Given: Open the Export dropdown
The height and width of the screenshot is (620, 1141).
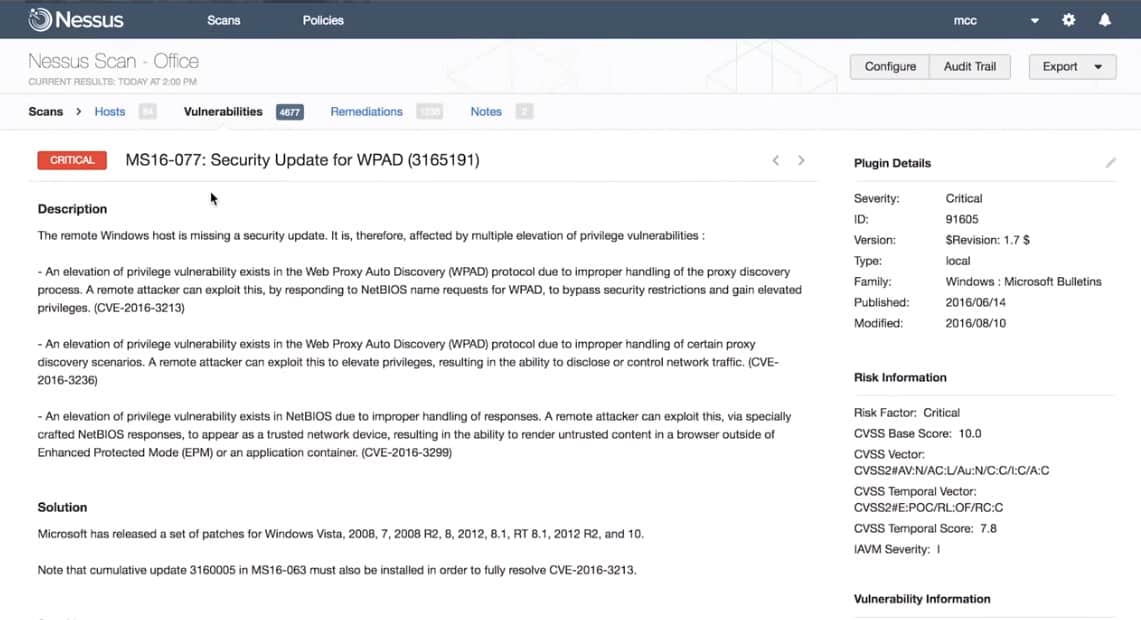Looking at the screenshot, I should [1072, 66].
